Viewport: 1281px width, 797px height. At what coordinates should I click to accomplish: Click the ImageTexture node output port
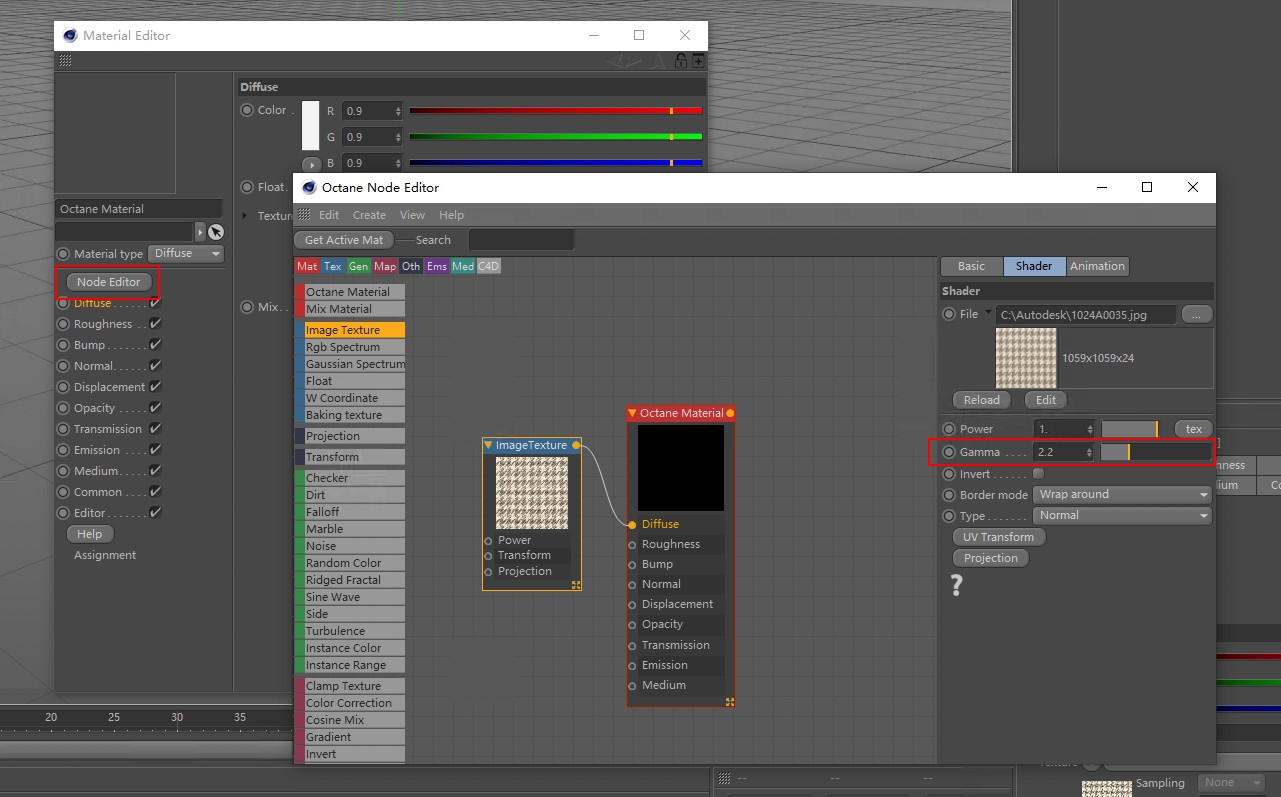(x=577, y=445)
